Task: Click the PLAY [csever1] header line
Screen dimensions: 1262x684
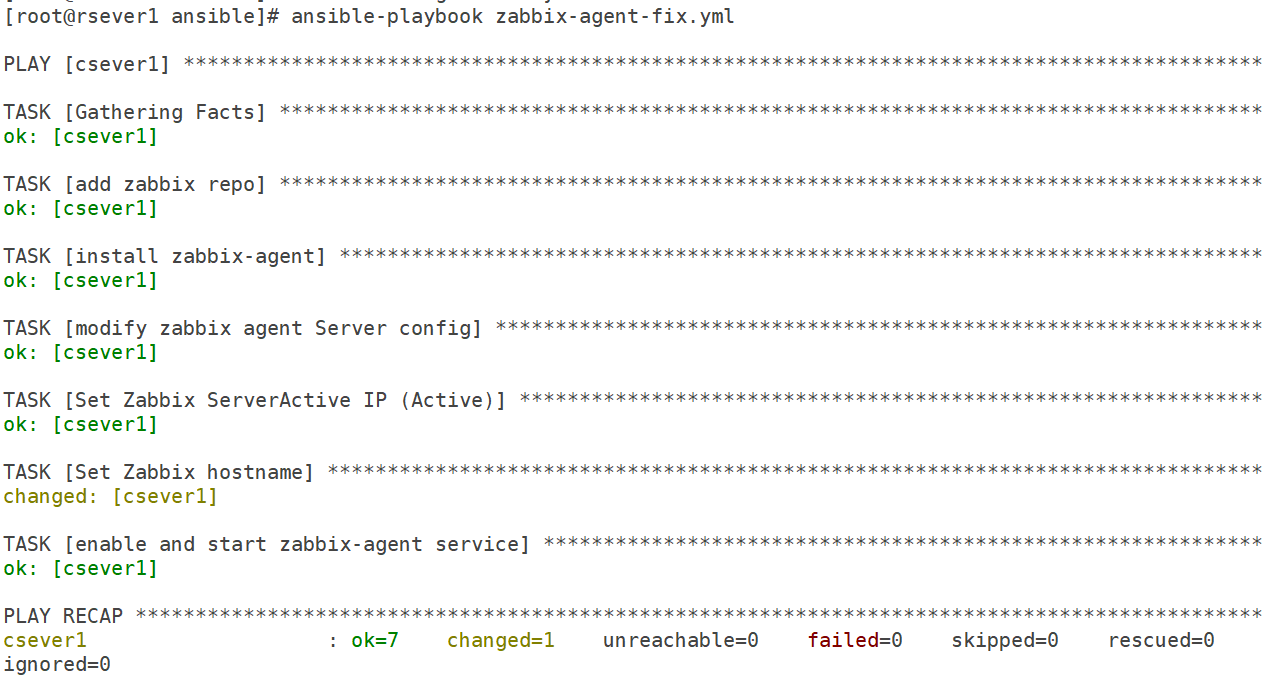Action: click(x=632, y=65)
